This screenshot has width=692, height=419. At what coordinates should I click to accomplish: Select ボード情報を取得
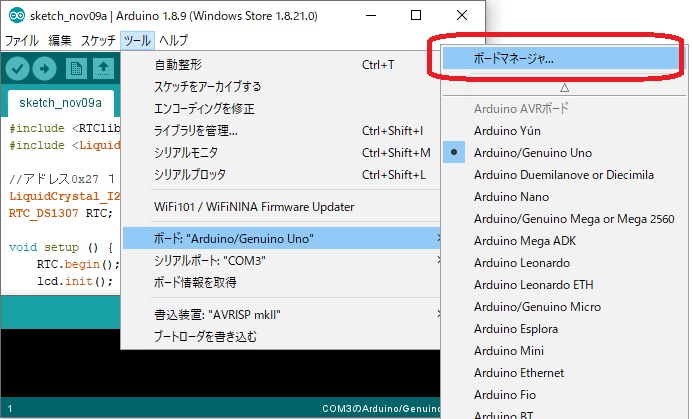tap(281, 283)
